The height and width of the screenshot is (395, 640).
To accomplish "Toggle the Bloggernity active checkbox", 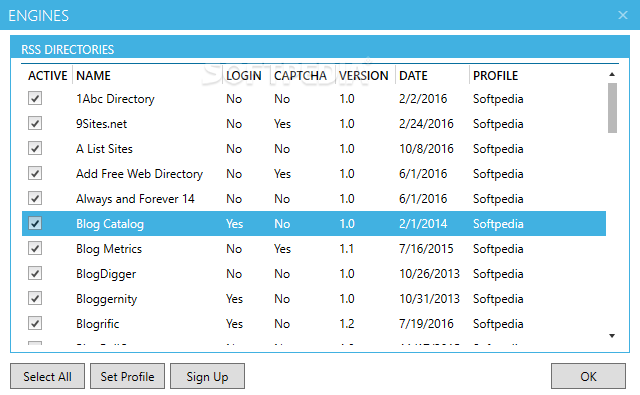I will (x=35, y=298).
